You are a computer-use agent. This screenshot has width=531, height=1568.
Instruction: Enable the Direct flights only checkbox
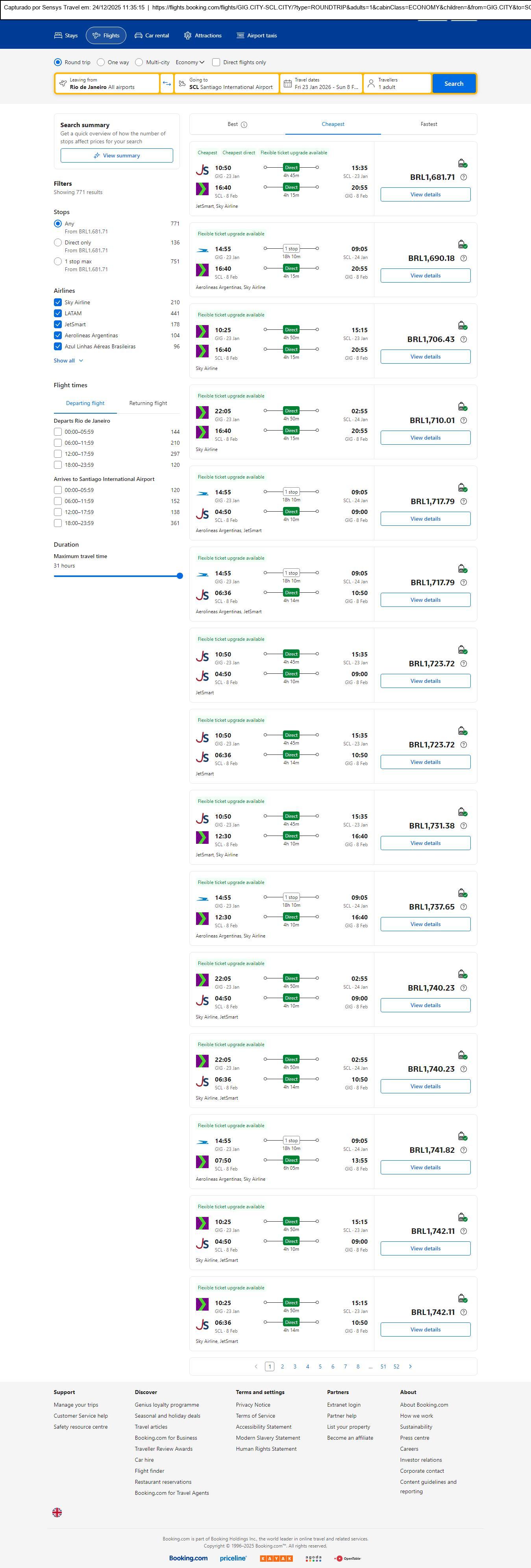click(216, 62)
